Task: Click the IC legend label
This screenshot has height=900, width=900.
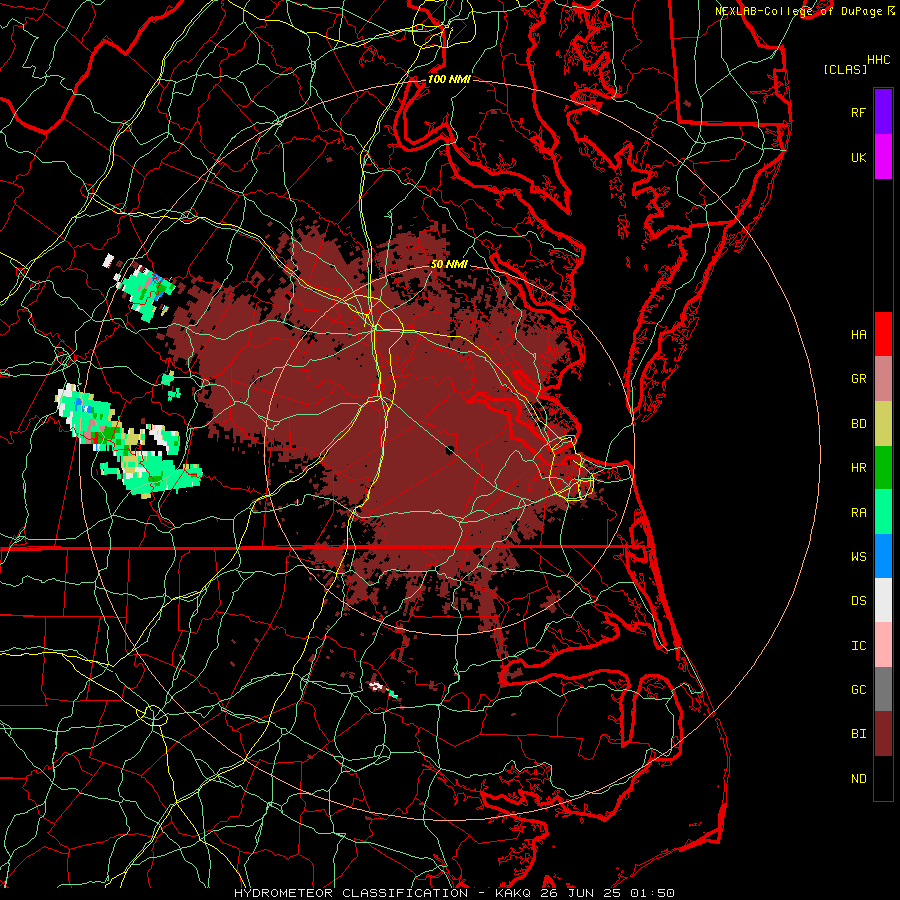Action: tap(858, 646)
